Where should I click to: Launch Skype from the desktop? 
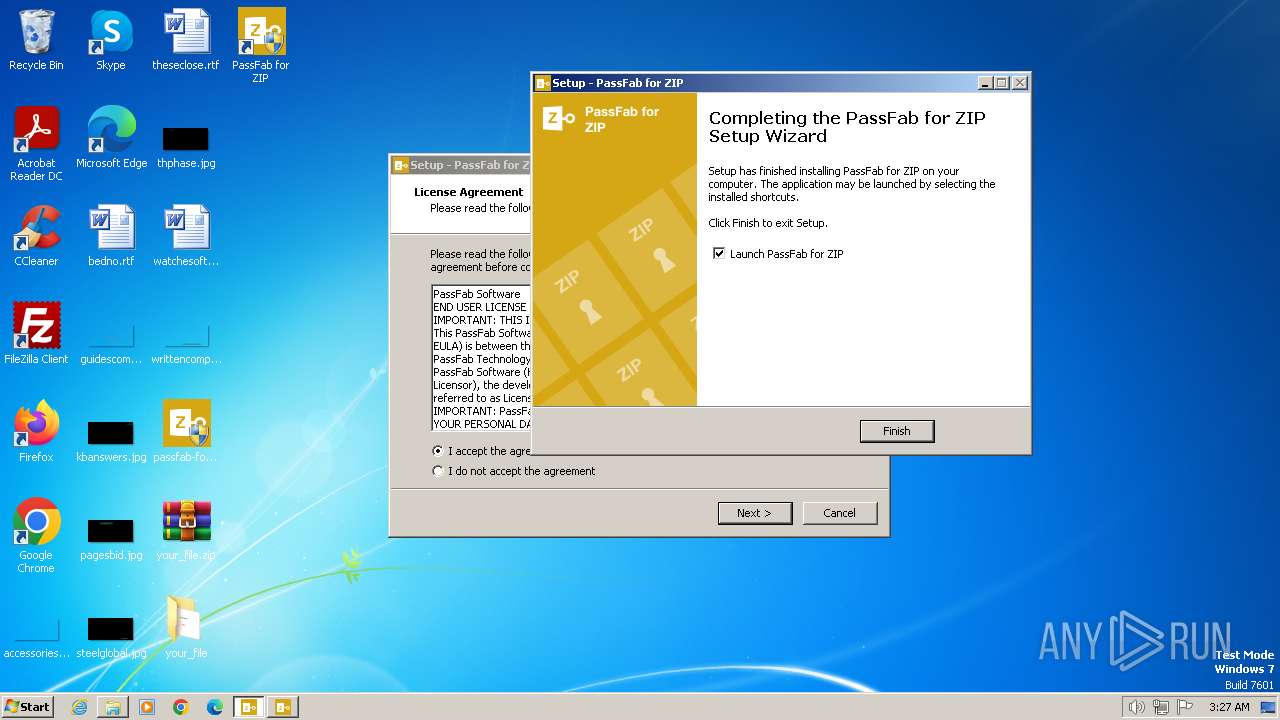tap(110, 40)
